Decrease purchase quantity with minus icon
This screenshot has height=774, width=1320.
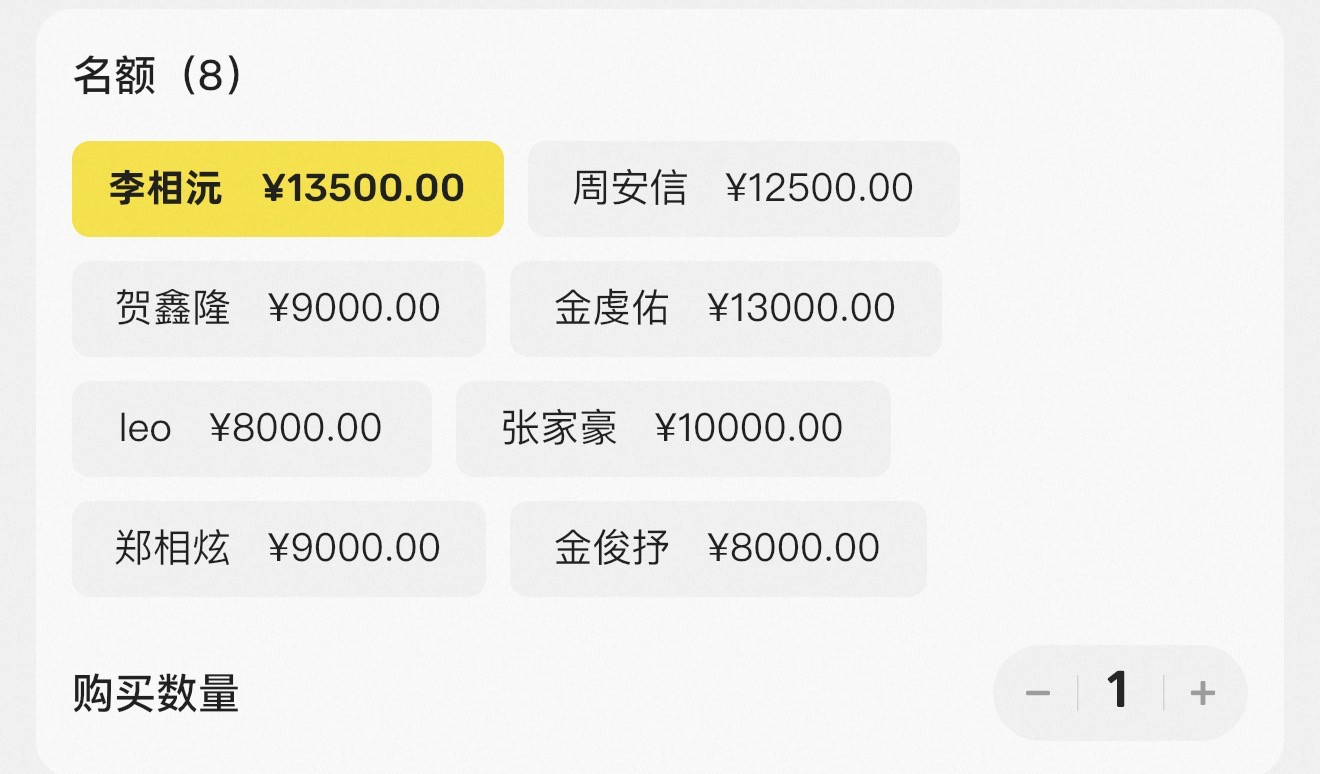(1037, 693)
